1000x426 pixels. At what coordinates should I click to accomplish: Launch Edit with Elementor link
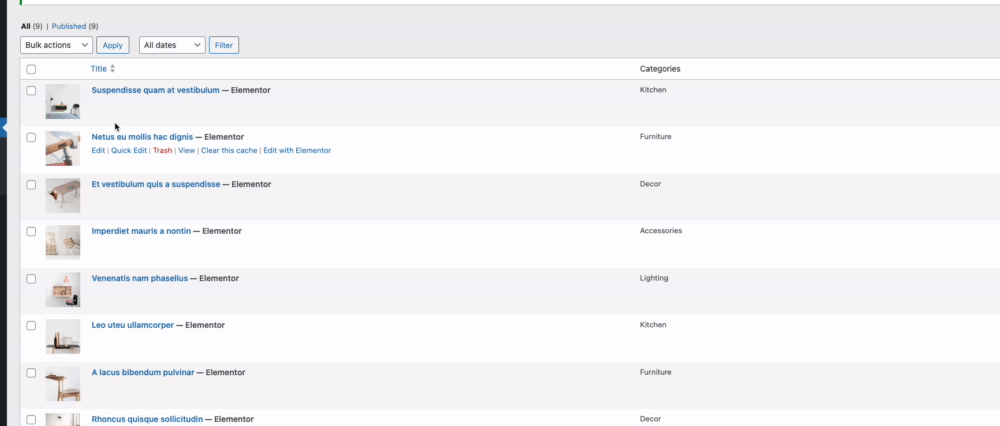click(x=297, y=151)
